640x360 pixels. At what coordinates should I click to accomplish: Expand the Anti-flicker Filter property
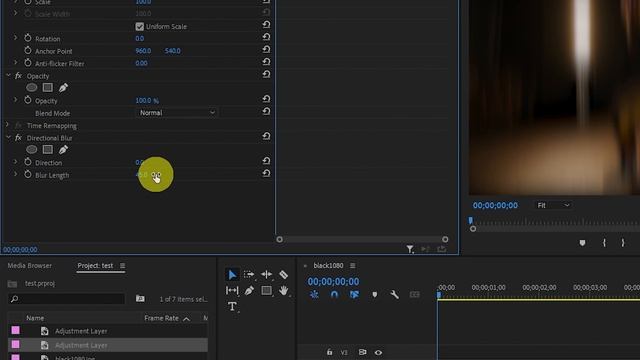16,62
